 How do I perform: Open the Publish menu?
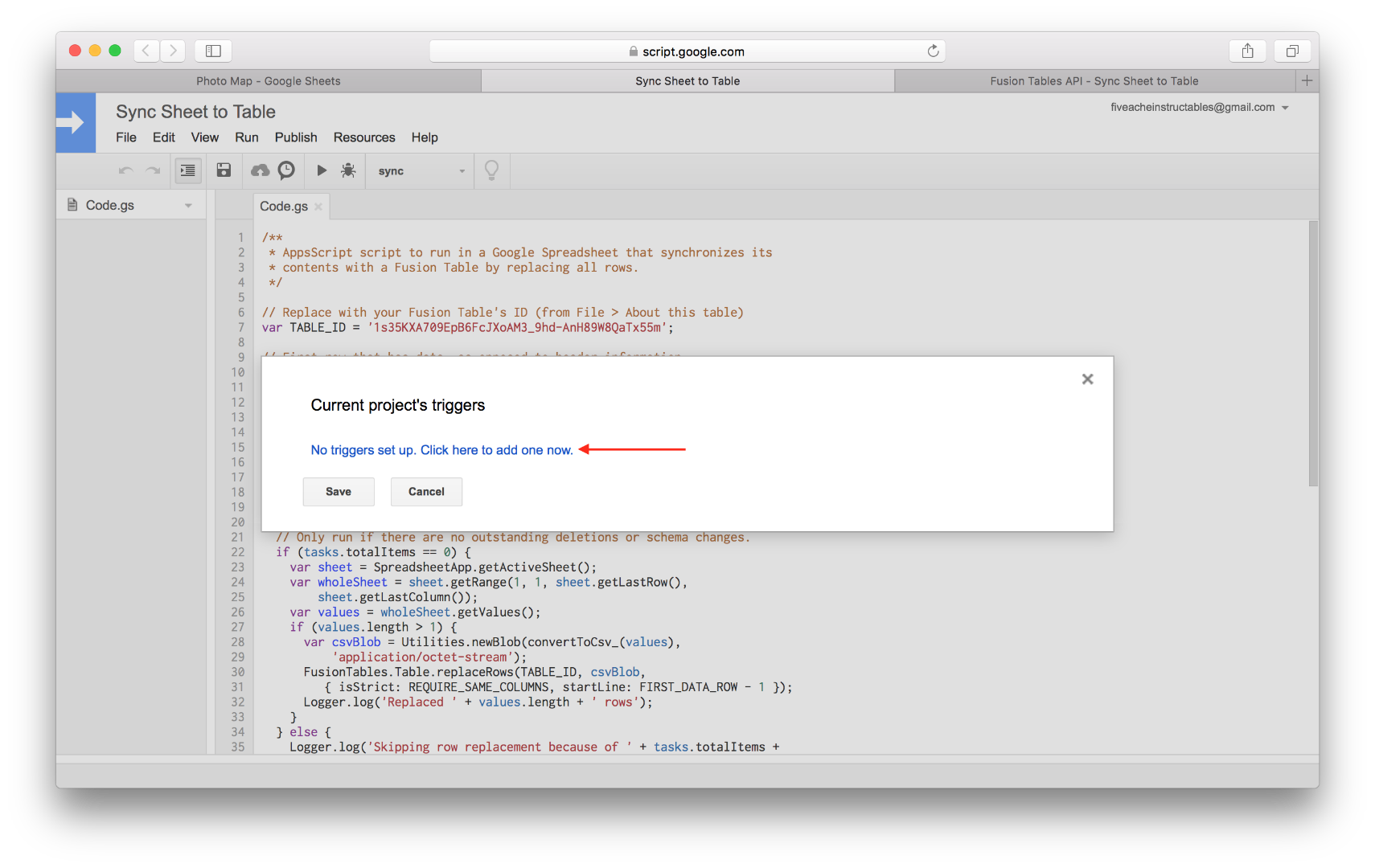point(295,137)
